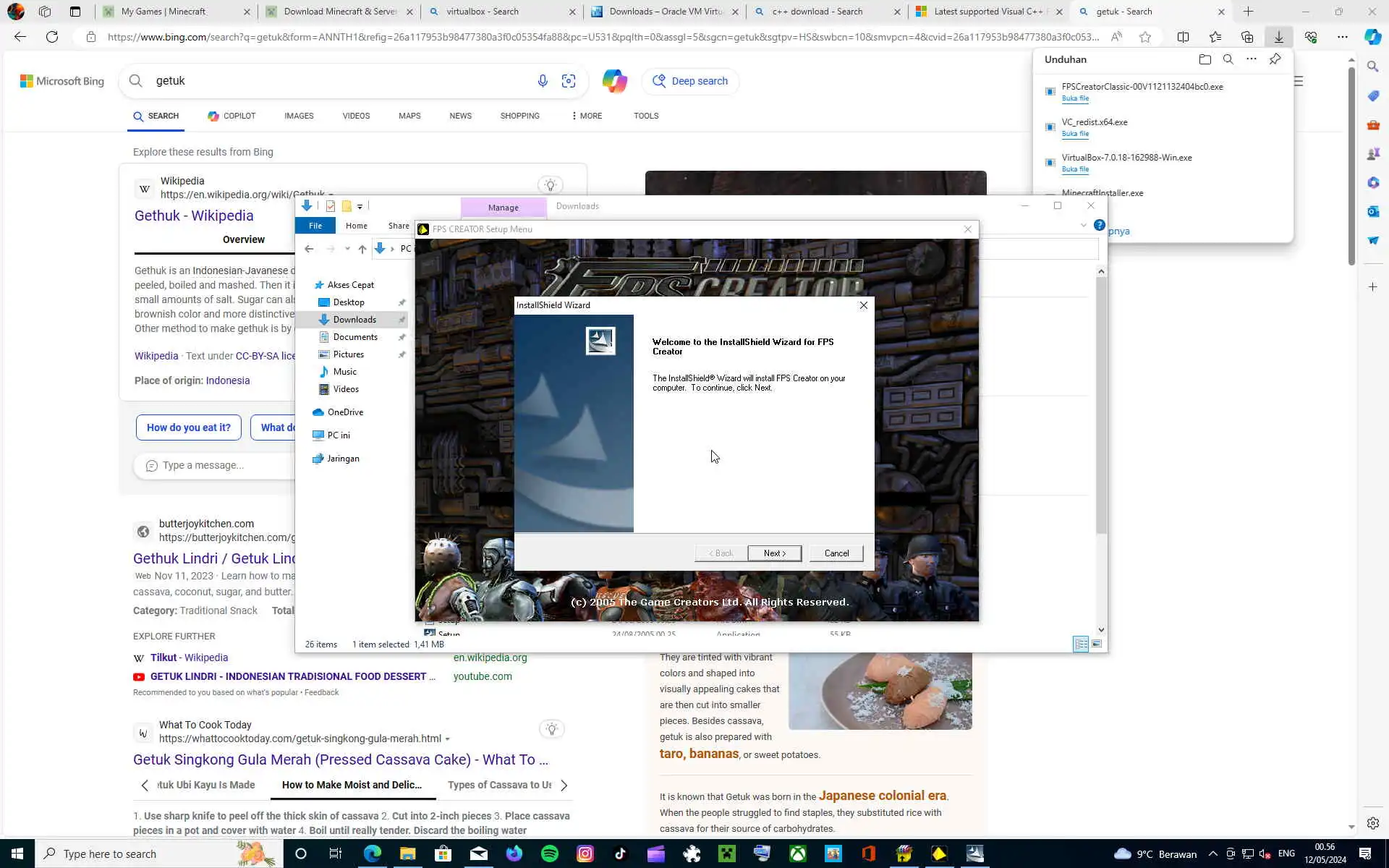Cancel the FPS Creator installation

[x=836, y=553]
